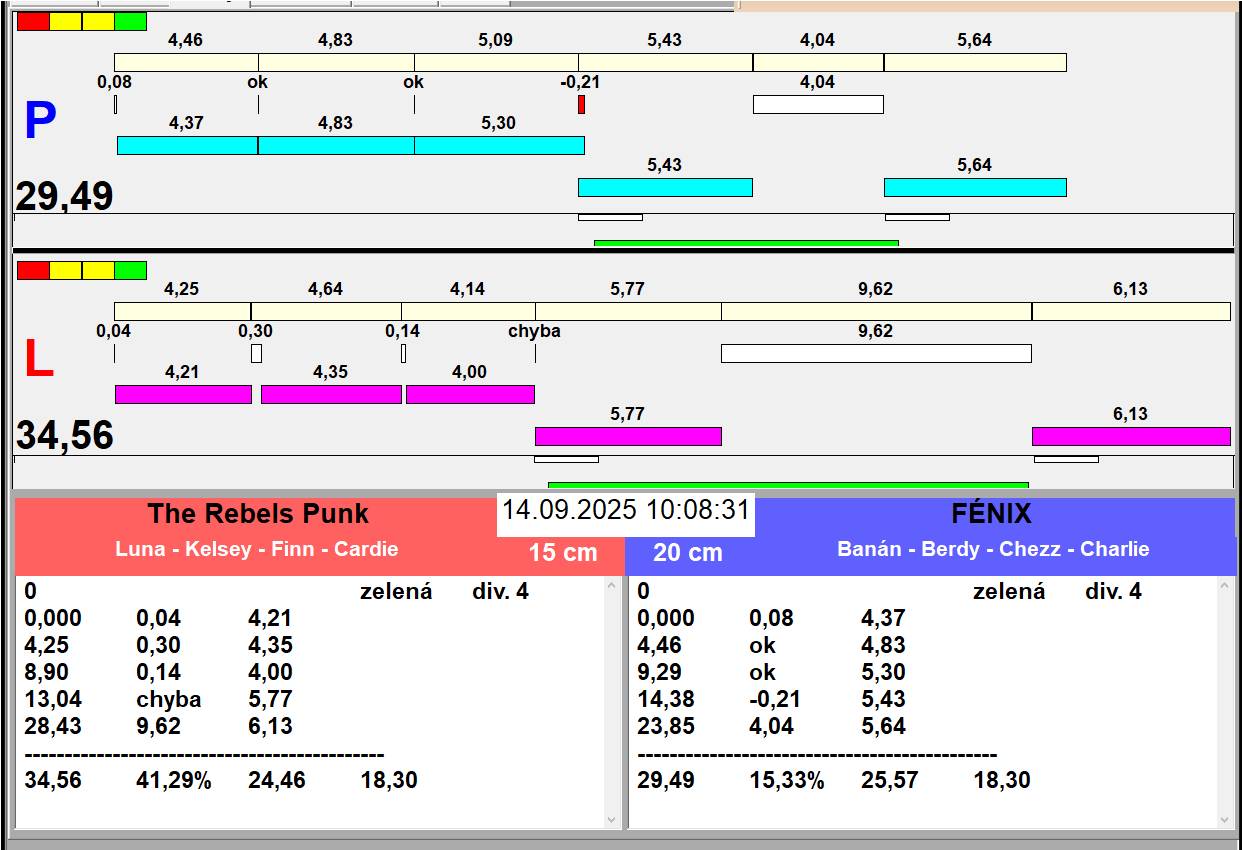Viewport: 1242px width, 850px height.
Task: Click the green bar at bottom of lane L
Action: coord(788,485)
